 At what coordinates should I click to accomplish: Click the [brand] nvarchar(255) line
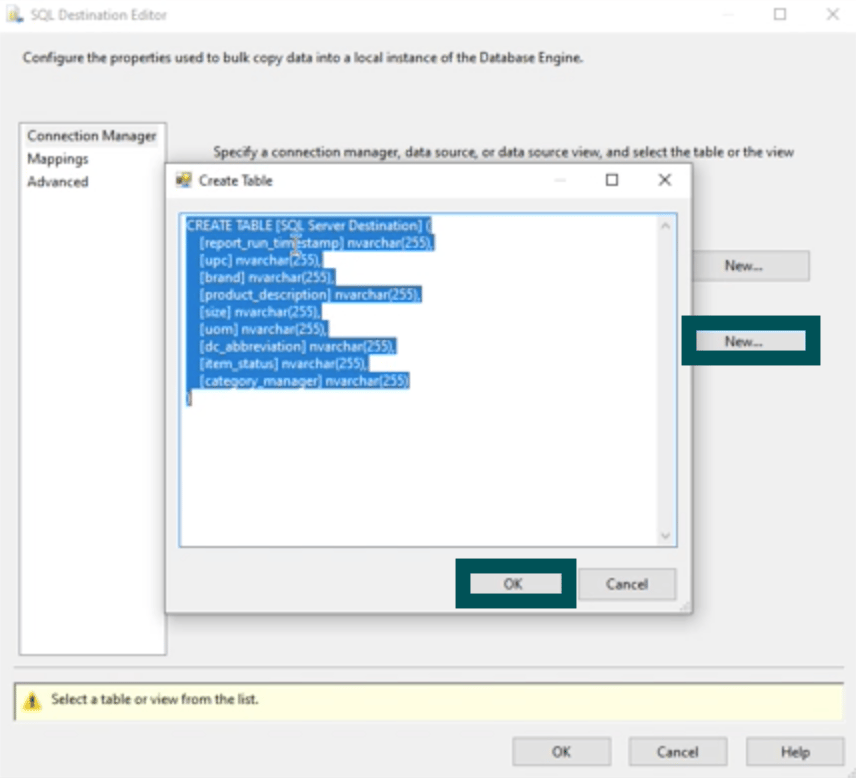click(266, 278)
